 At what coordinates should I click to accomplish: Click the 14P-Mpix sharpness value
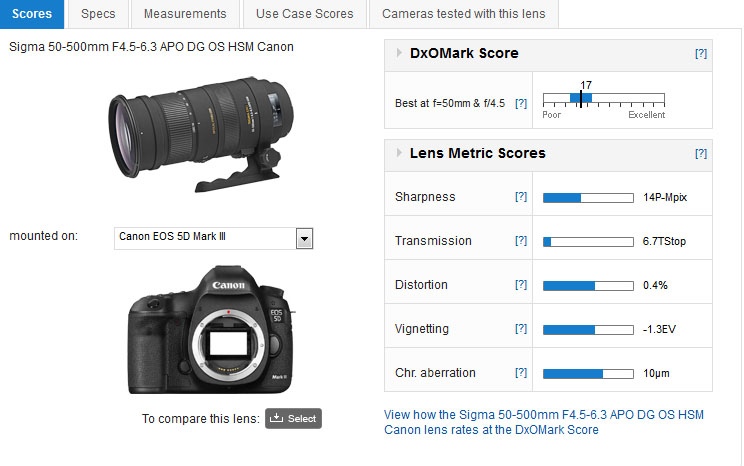tap(665, 197)
